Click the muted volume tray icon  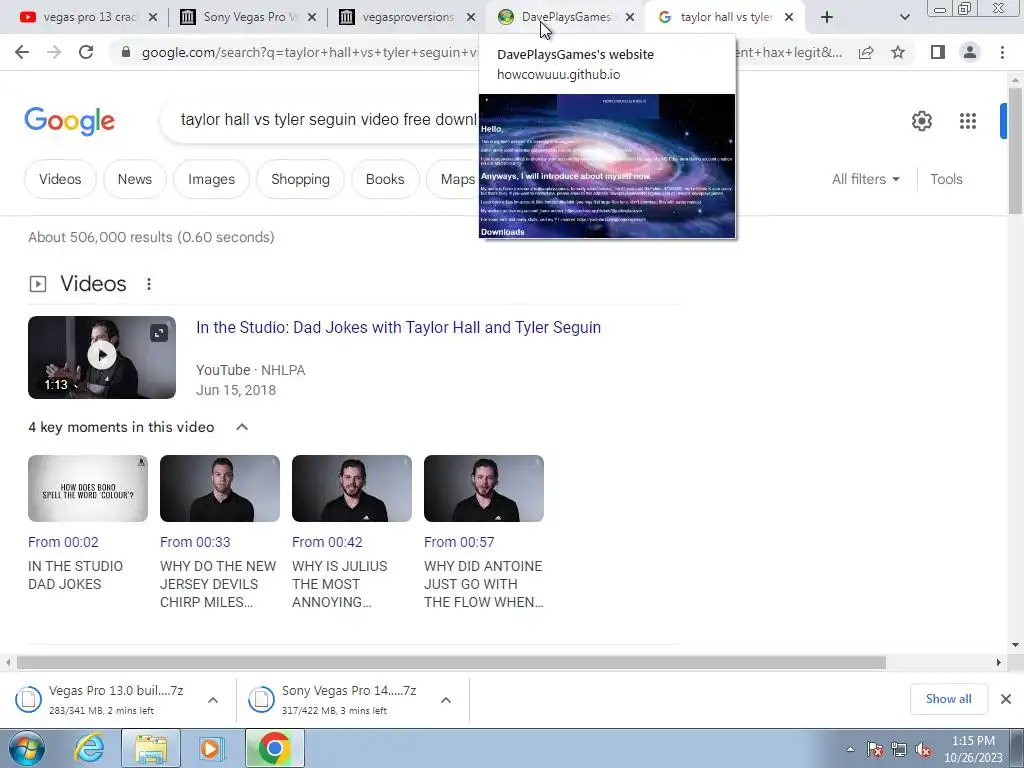click(923, 750)
